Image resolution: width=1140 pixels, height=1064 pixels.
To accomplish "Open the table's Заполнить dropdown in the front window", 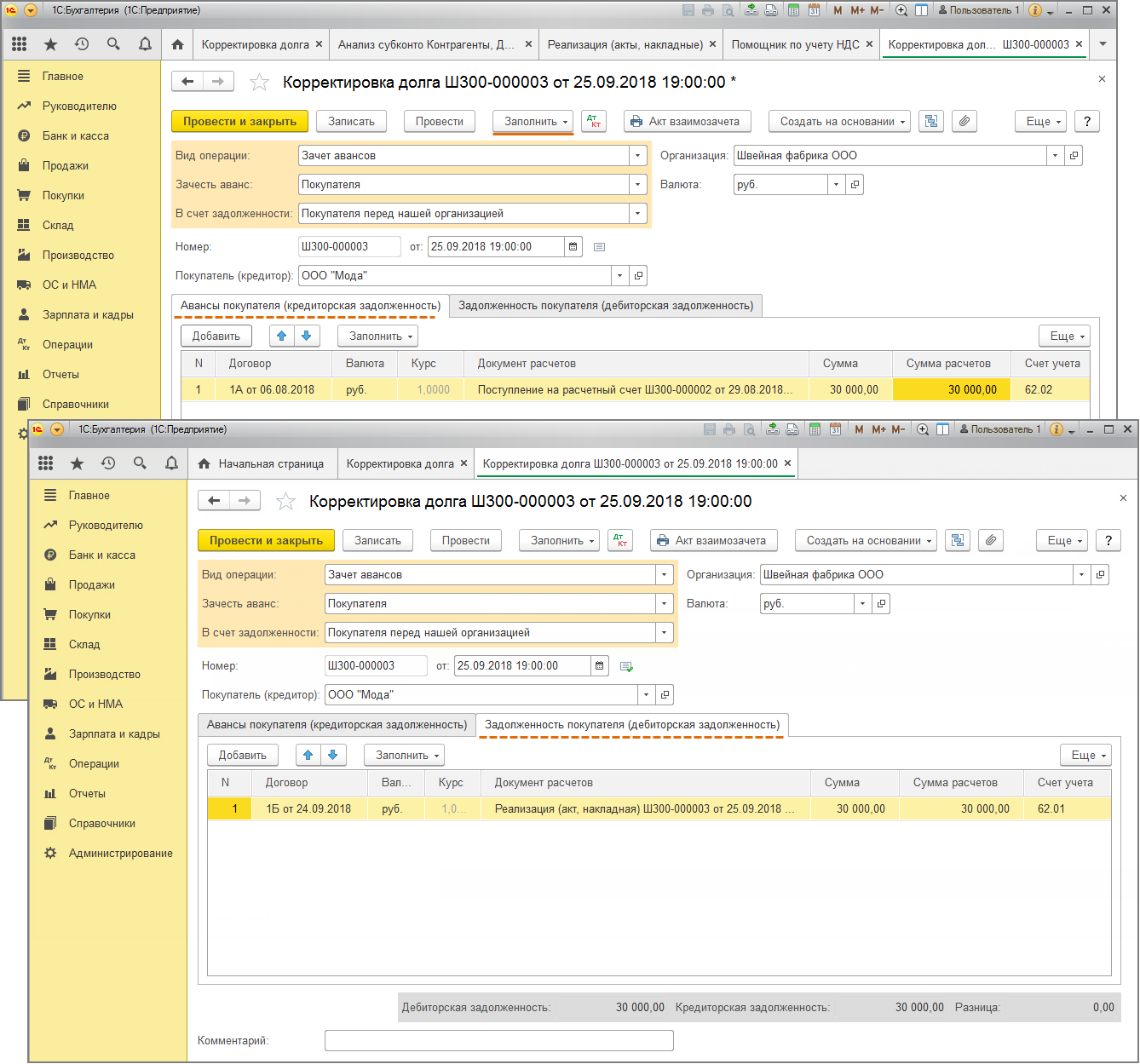I will (x=405, y=756).
